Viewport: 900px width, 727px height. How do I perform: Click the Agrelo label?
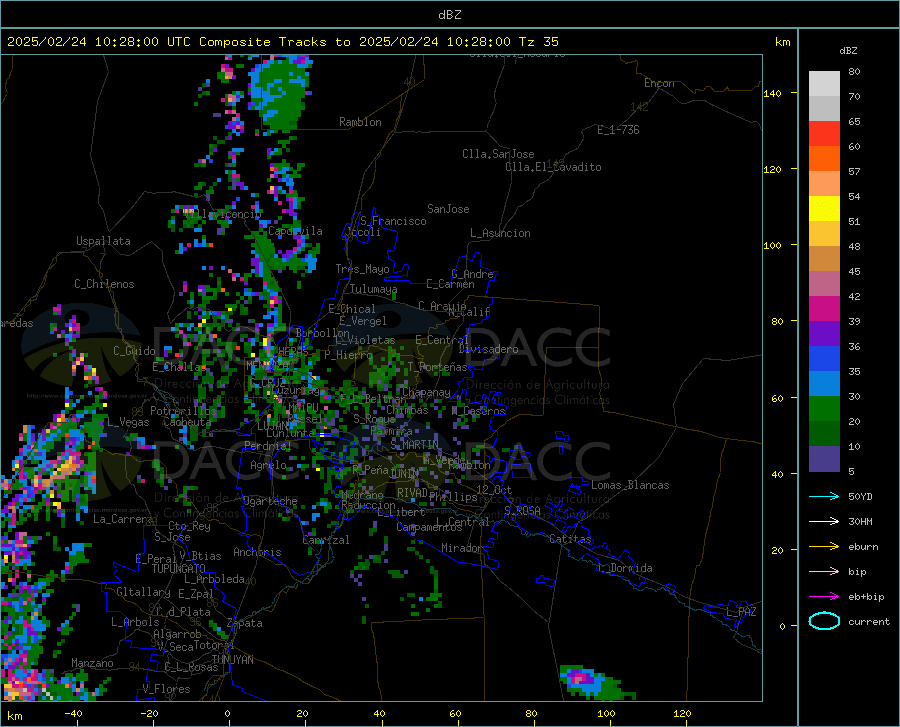pos(268,465)
